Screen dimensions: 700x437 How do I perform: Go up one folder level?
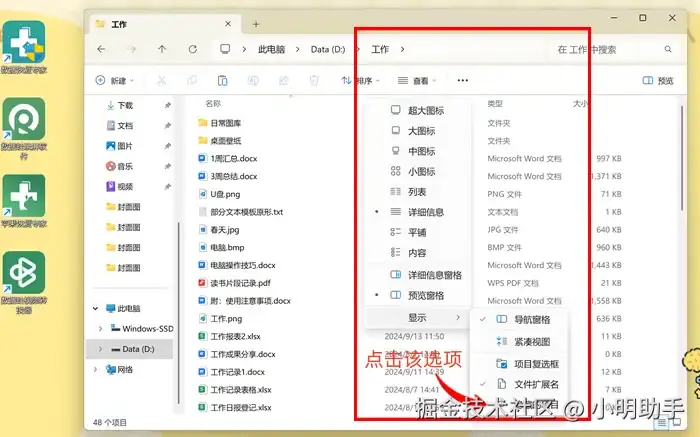click(x=162, y=49)
